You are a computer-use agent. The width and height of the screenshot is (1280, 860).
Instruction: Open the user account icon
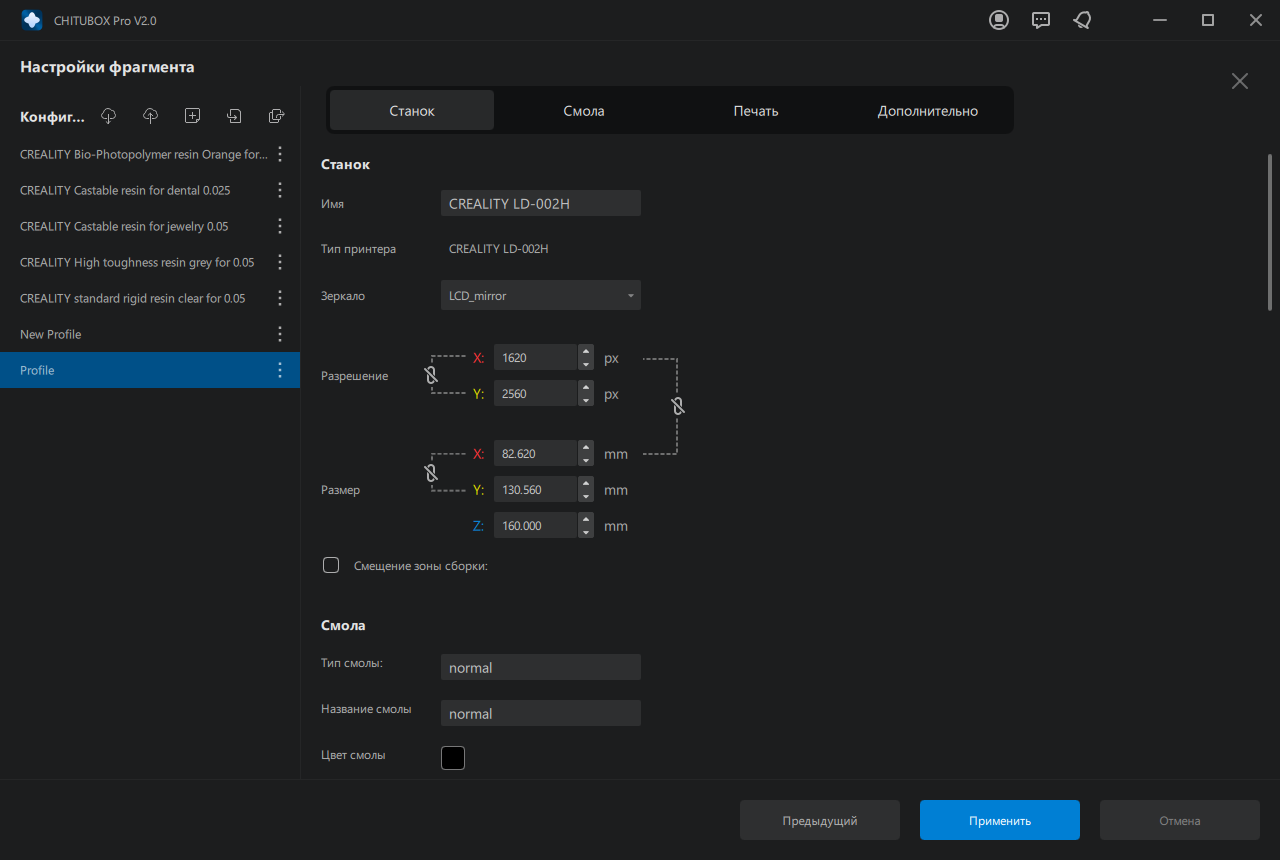tap(999, 20)
